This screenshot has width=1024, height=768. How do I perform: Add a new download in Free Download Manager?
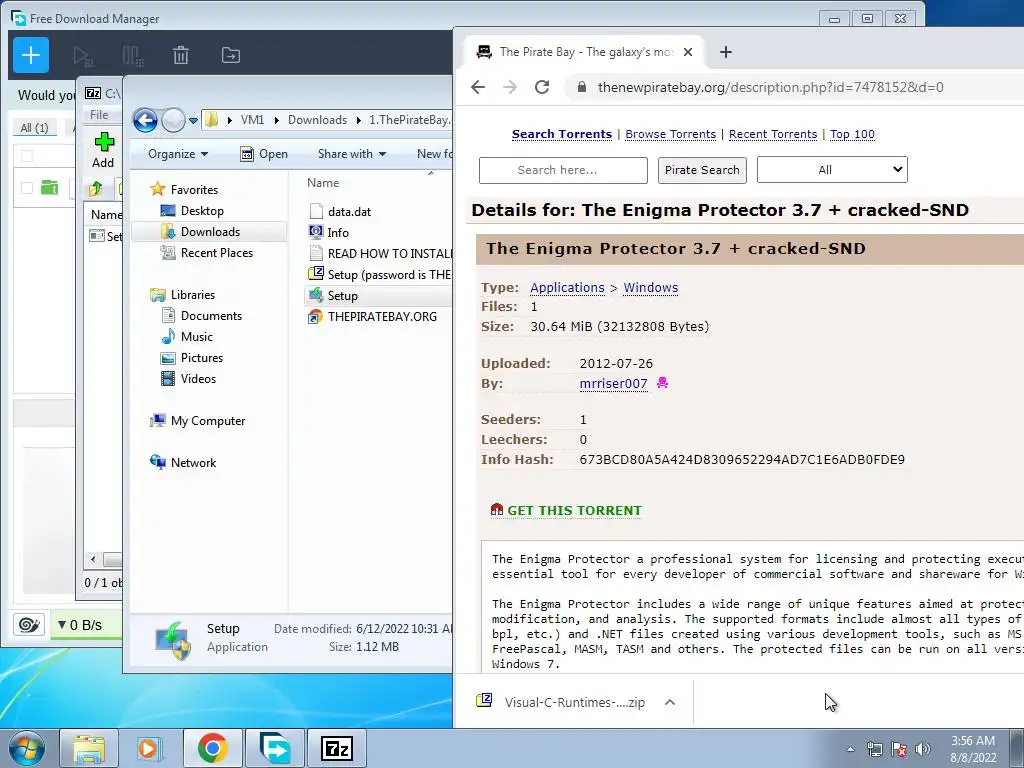(31, 56)
